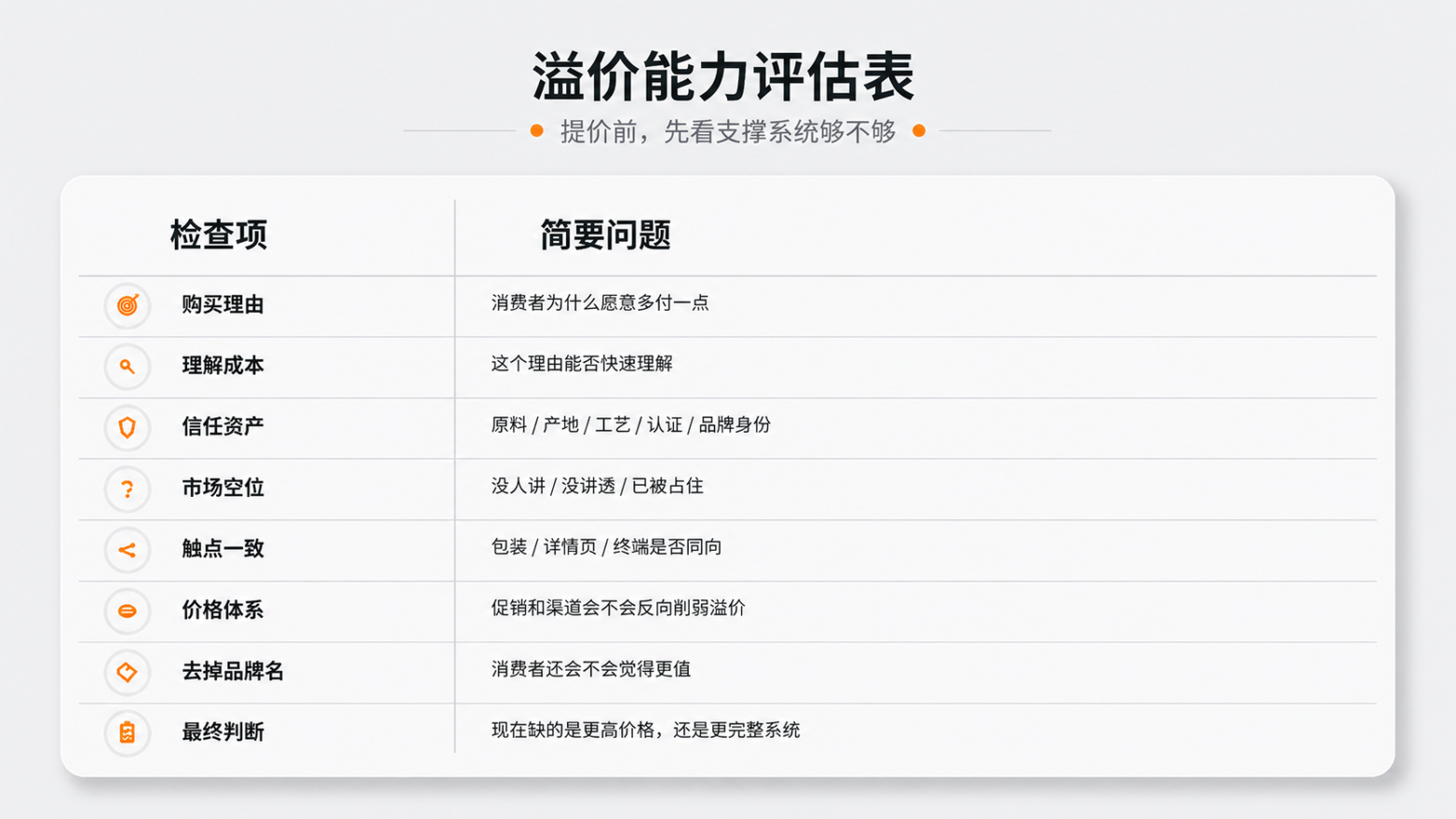The width and height of the screenshot is (1456, 819).
Task: Select the row label 理解成本
Action: (222, 365)
